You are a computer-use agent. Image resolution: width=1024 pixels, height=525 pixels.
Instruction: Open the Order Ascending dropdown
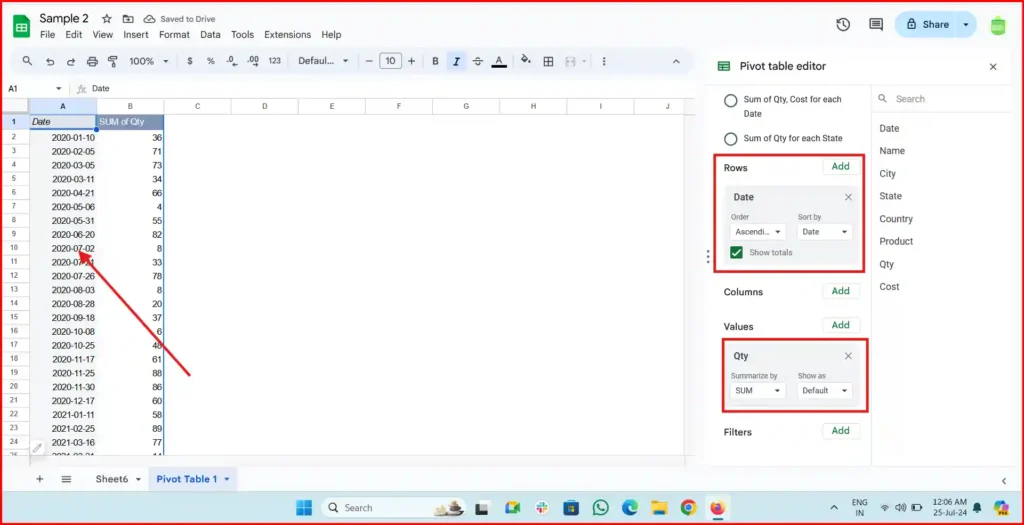coord(758,232)
